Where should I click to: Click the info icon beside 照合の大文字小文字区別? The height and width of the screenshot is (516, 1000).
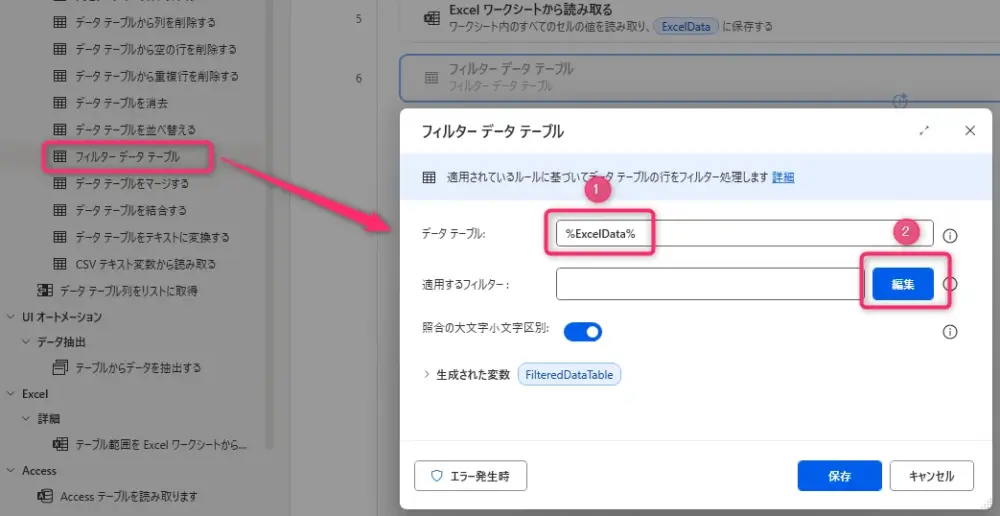click(950, 332)
